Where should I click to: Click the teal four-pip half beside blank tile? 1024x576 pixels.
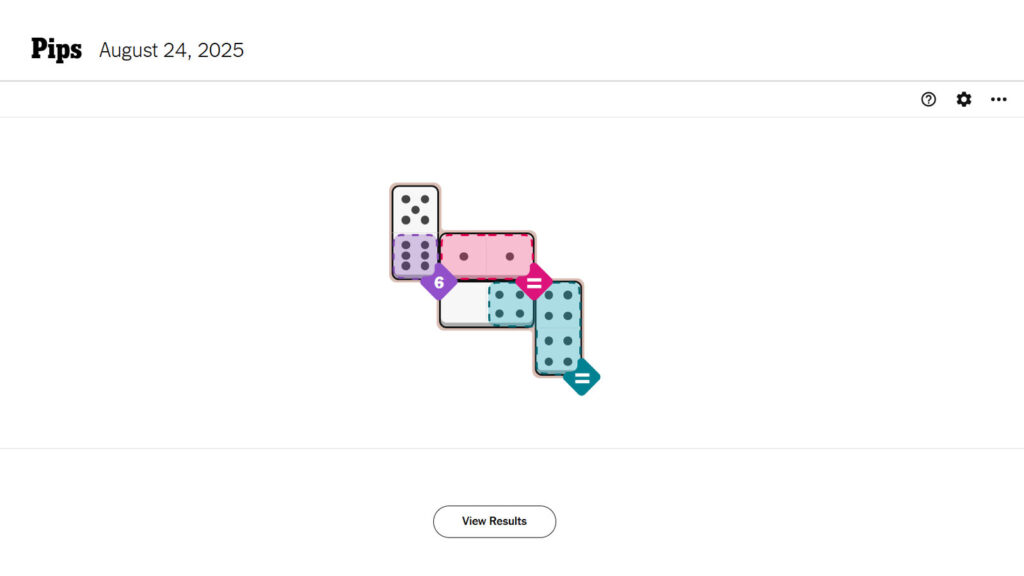511,305
